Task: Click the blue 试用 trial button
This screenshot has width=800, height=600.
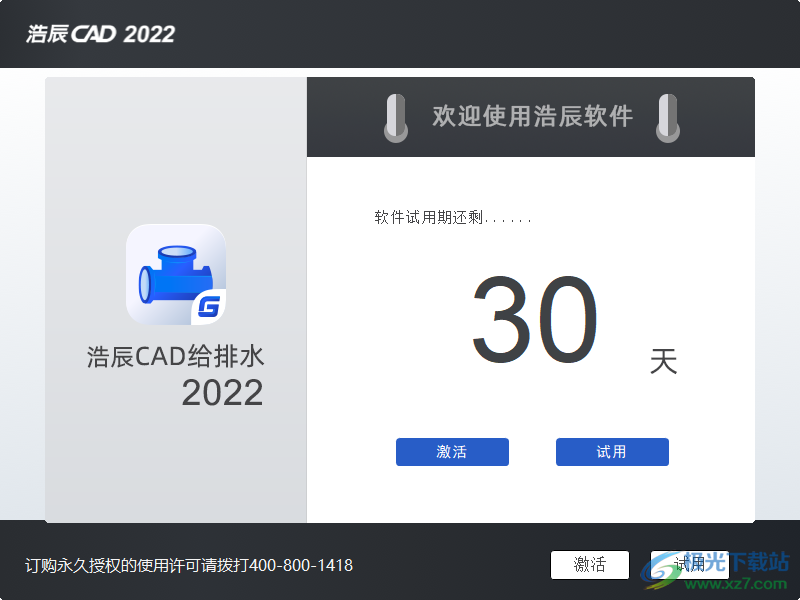Action: (612, 452)
